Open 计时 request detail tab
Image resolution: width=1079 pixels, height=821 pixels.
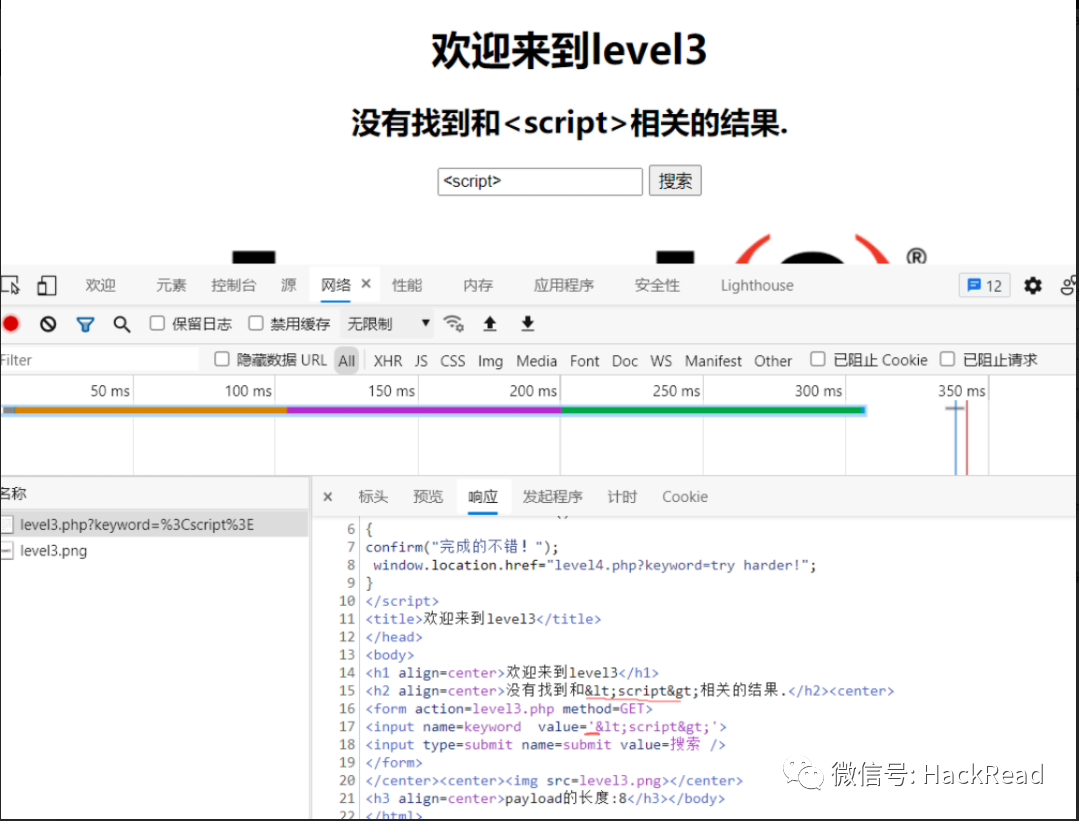[x=622, y=496]
